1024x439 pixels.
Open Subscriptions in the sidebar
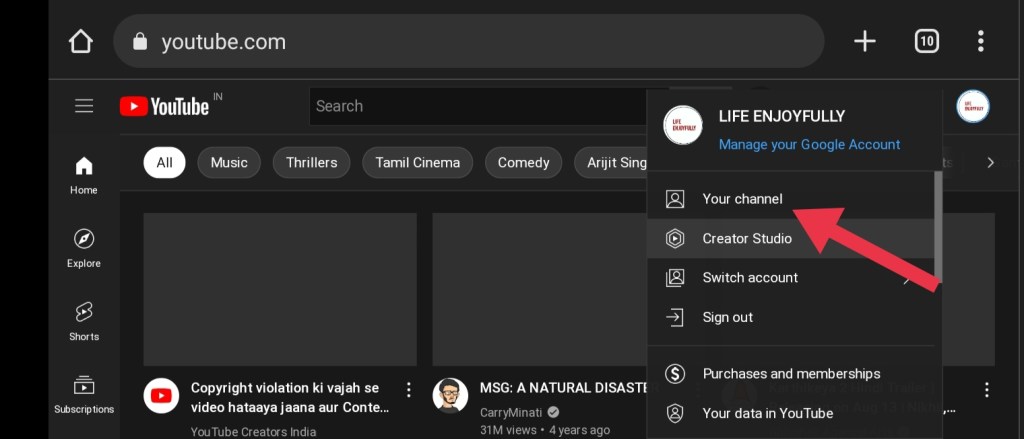84,394
